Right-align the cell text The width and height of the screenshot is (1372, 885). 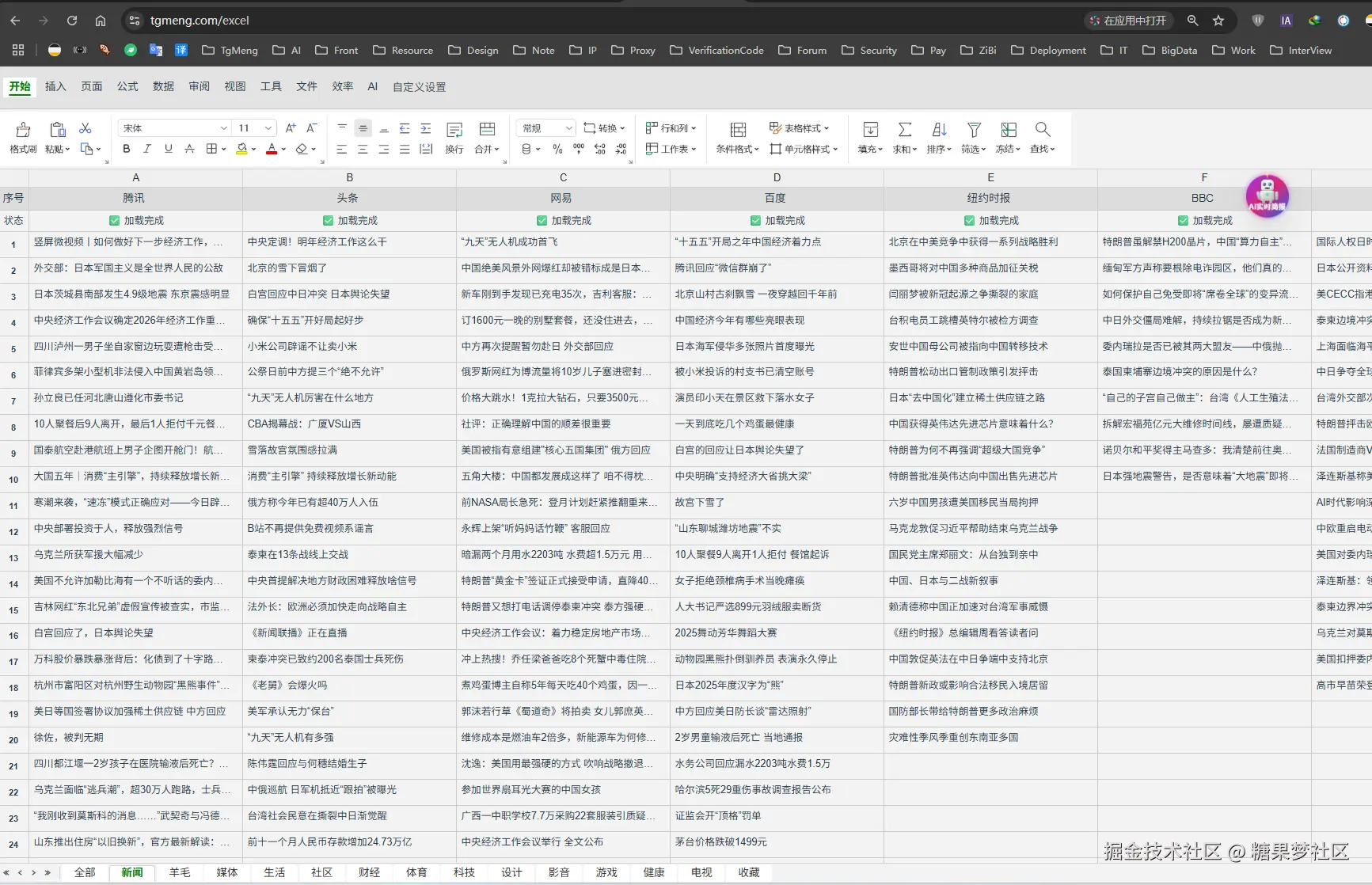[x=384, y=149]
